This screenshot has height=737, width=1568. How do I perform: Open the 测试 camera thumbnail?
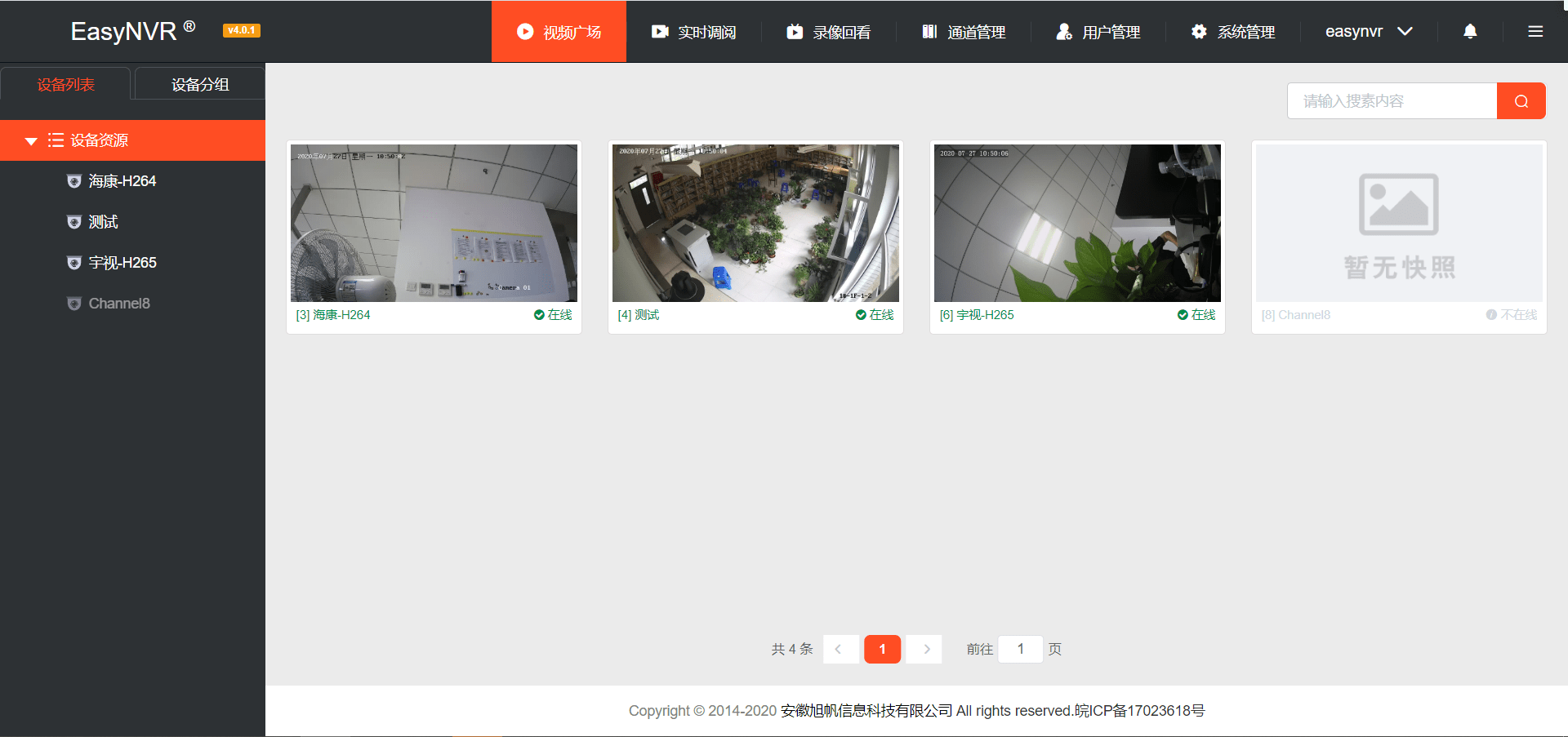(x=755, y=222)
